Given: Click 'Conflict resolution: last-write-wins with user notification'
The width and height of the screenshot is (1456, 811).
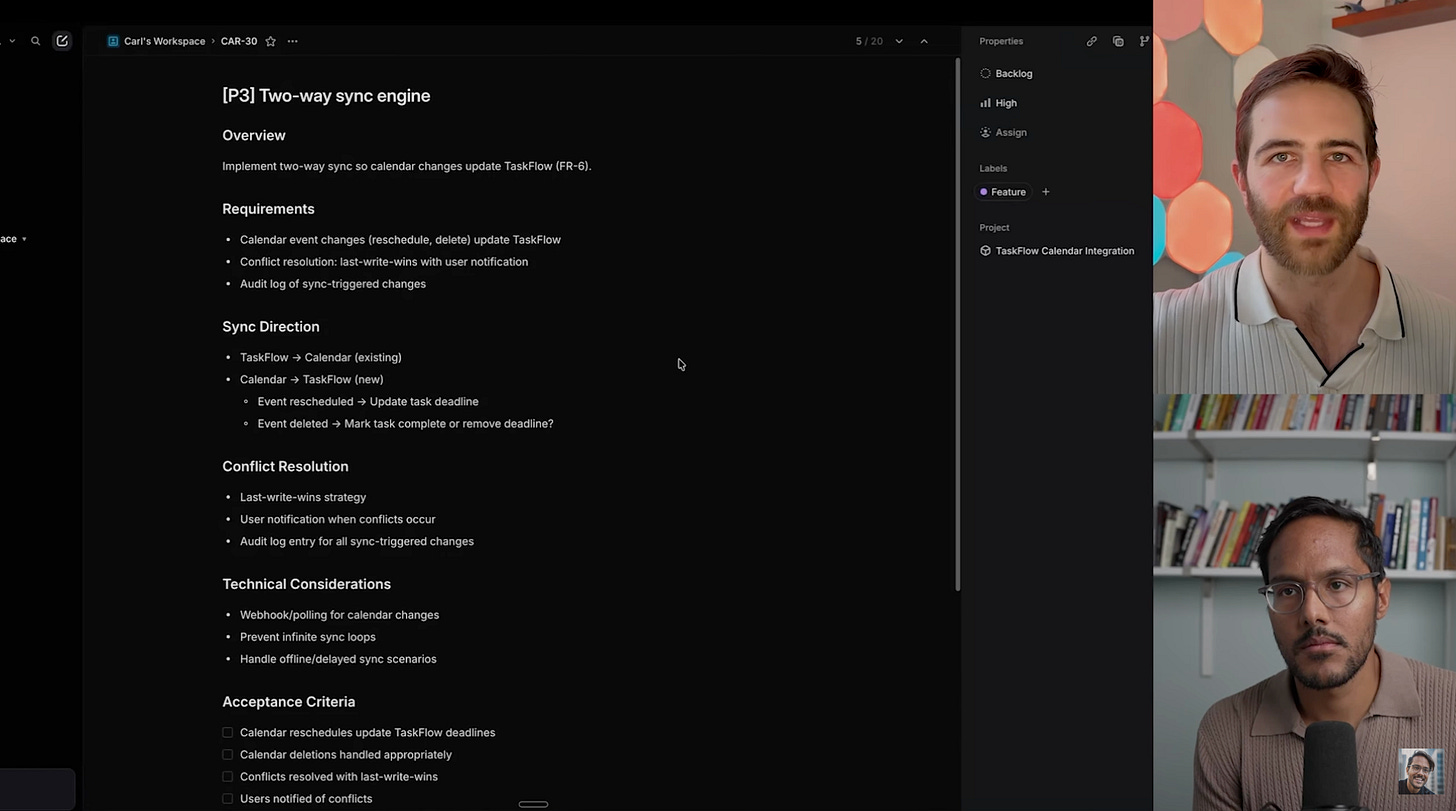Looking at the screenshot, I should point(384,262).
